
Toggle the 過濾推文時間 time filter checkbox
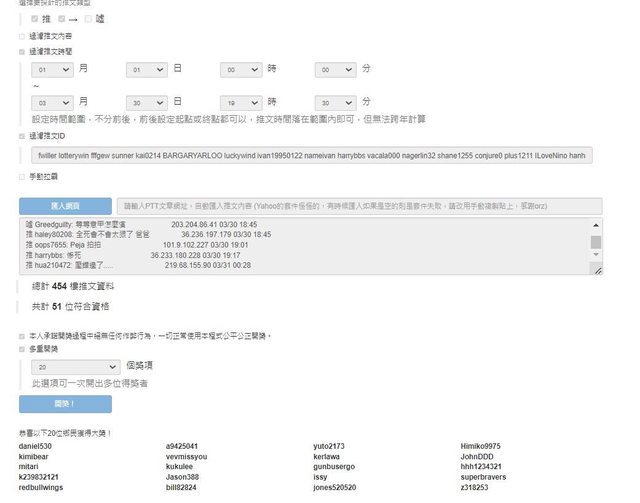(x=22, y=50)
